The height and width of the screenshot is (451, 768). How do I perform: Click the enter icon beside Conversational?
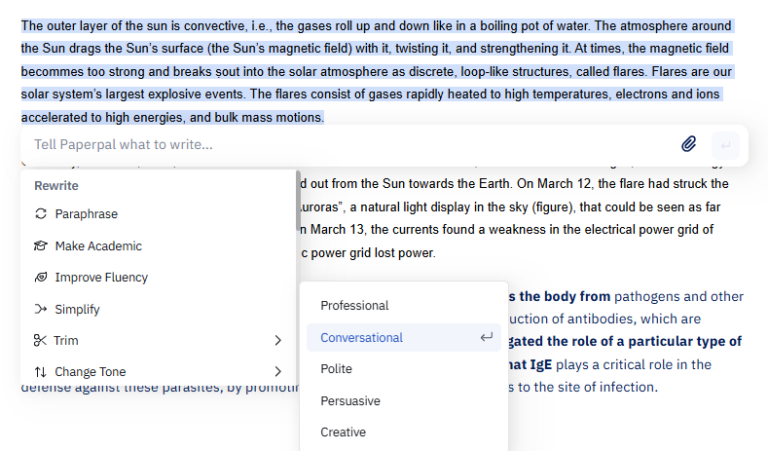click(x=486, y=337)
